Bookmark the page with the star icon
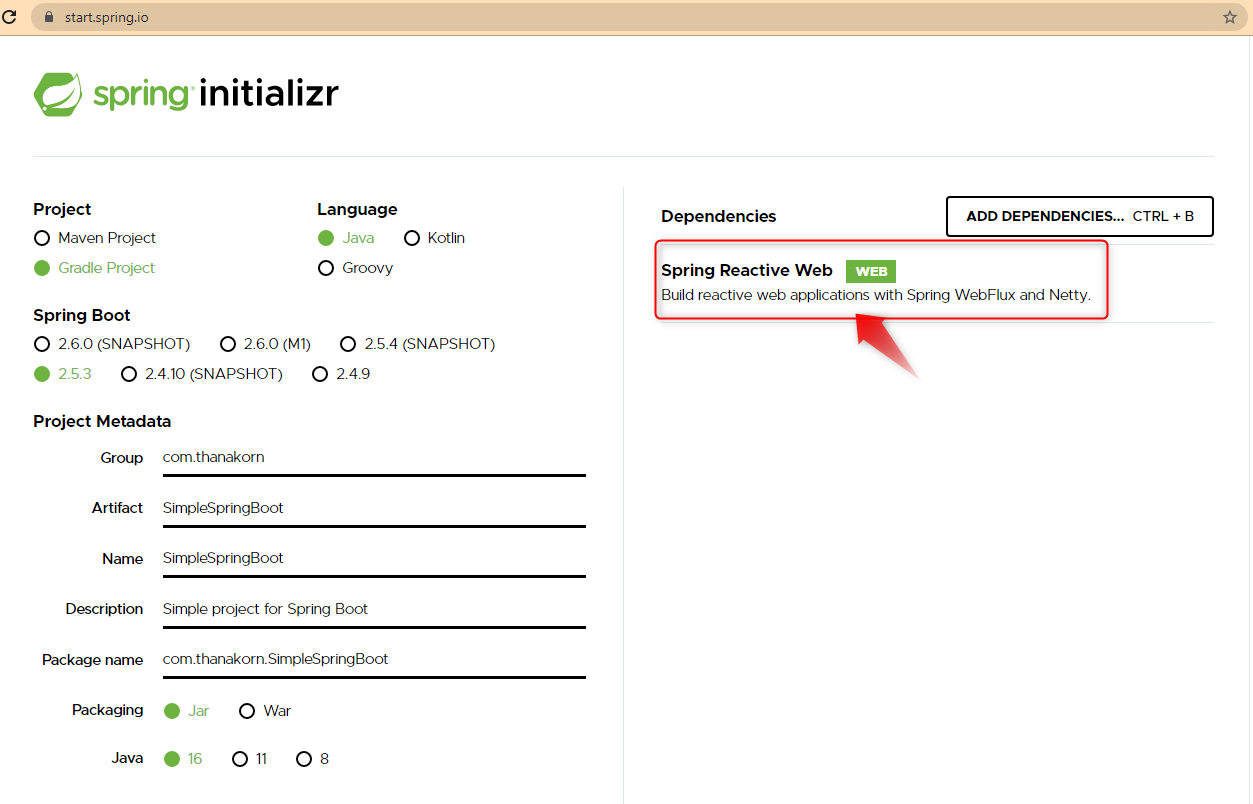Image resolution: width=1253 pixels, height=804 pixels. tap(1230, 16)
